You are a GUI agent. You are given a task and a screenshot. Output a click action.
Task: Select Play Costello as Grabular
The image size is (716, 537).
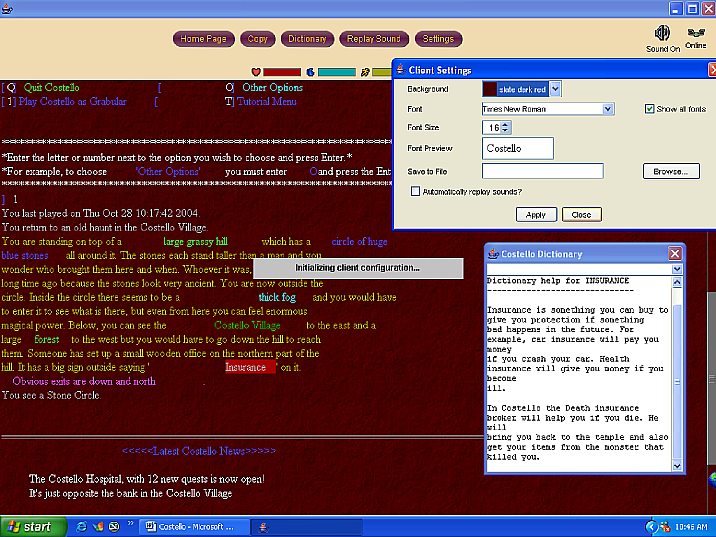coord(72,101)
